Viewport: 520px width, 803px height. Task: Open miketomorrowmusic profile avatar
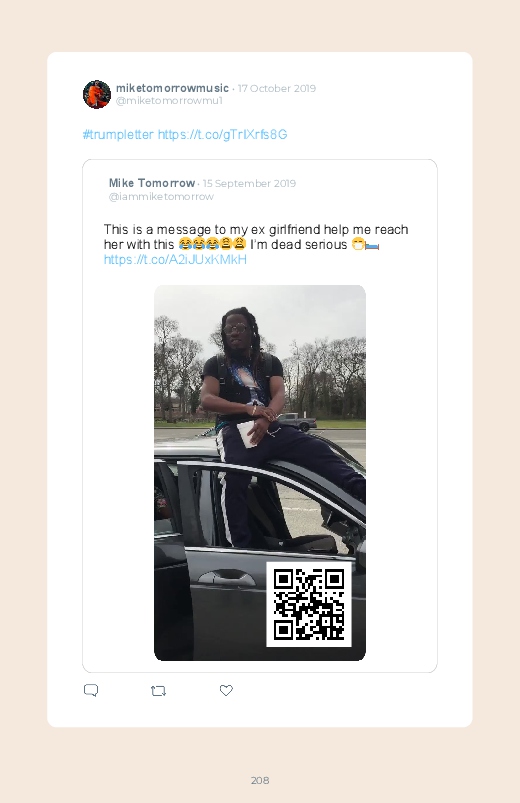click(x=97, y=94)
